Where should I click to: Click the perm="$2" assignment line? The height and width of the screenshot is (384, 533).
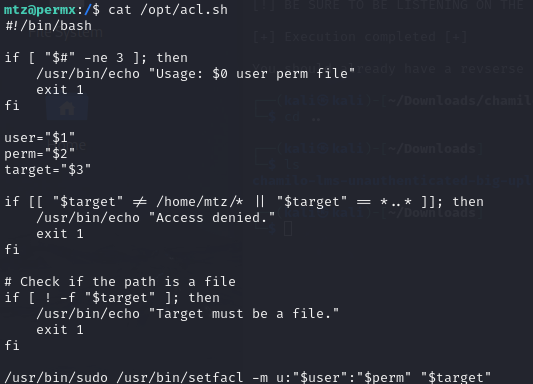[x=40, y=154]
